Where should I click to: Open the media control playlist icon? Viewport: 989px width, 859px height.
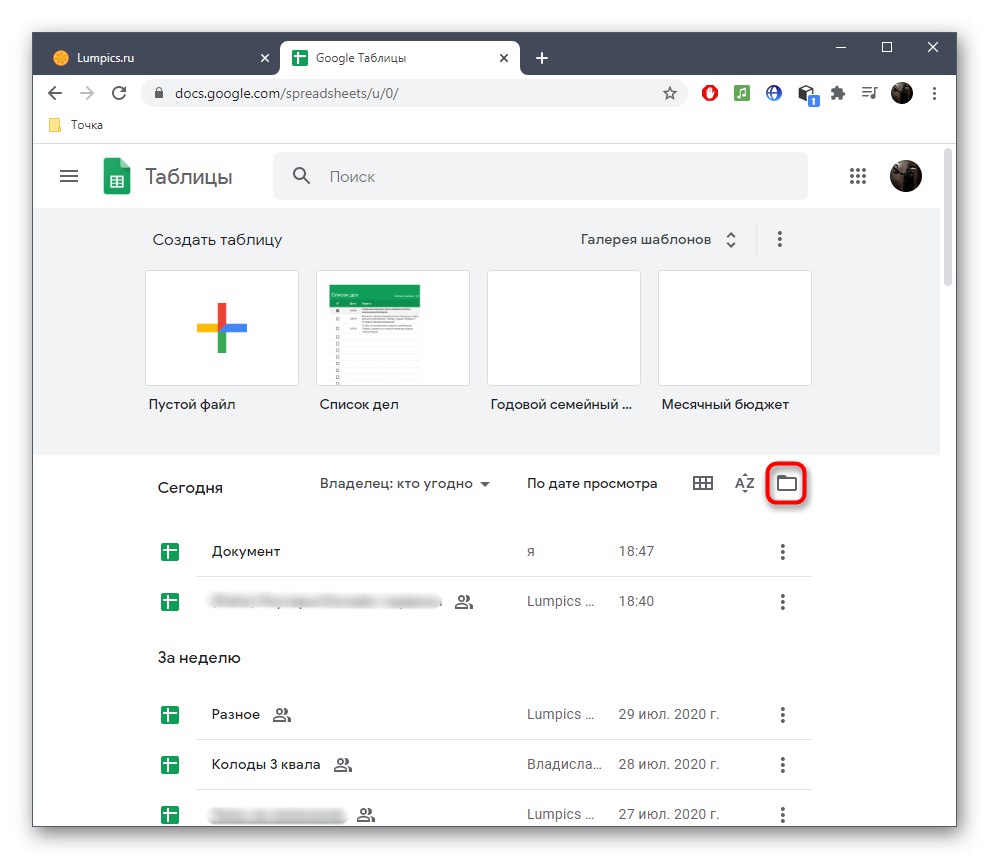pyautogui.click(x=869, y=93)
